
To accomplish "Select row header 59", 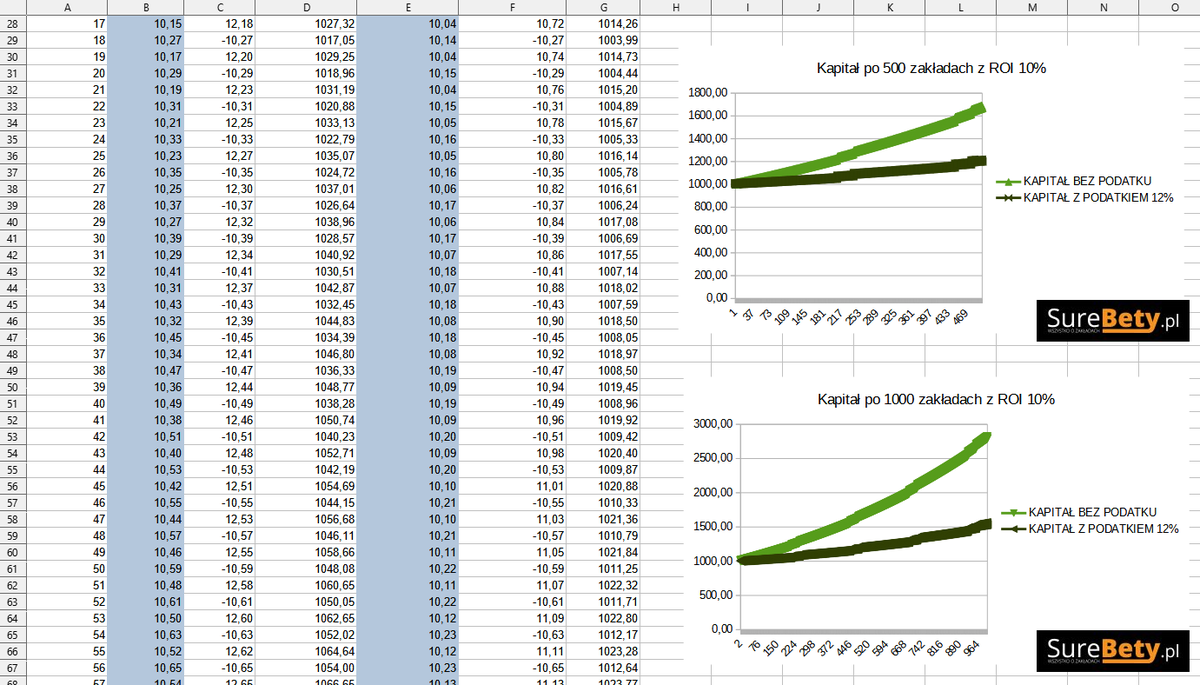I will (x=12, y=536).
